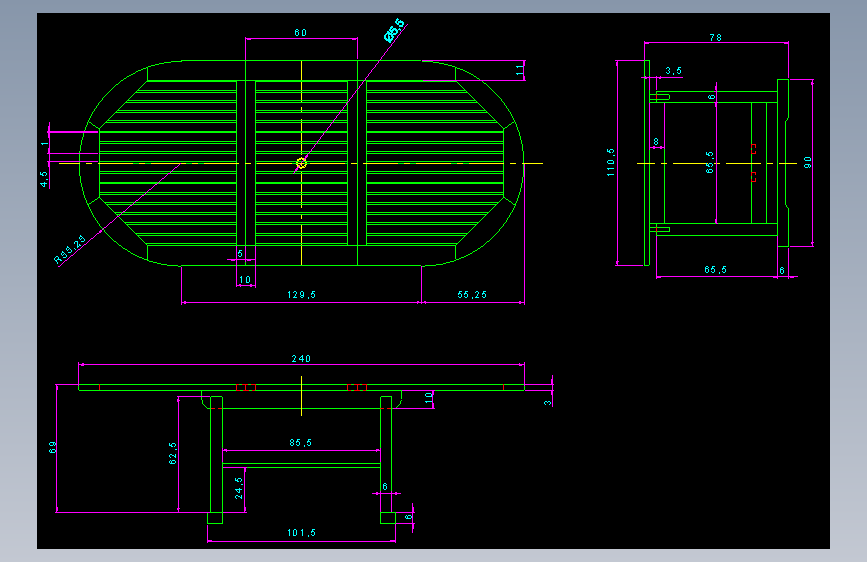Image resolution: width=867 pixels, height=562 pixels.
Task: Click the "8" dimension in the side view
Action: click(x=656, y=142)
